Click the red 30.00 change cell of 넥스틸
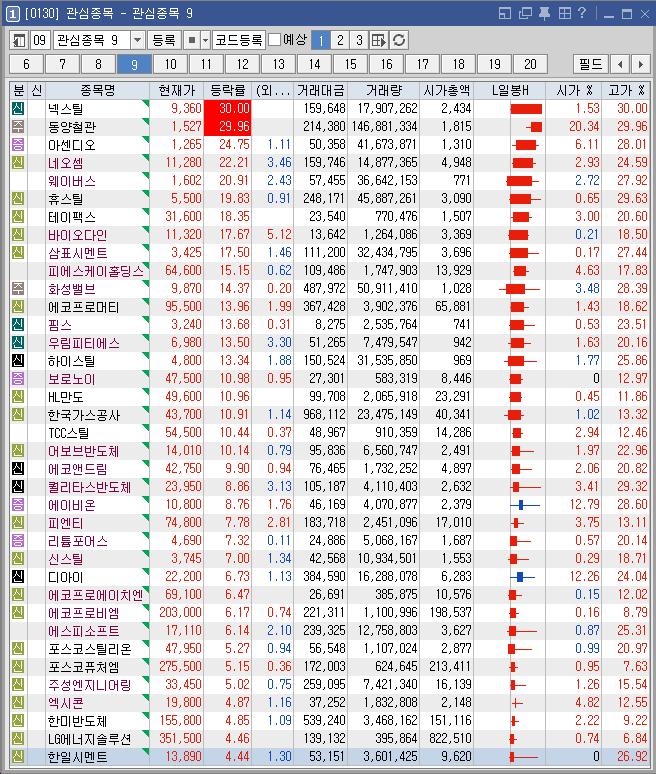Screen dimensions: 656x774 [x=228, y=109]
